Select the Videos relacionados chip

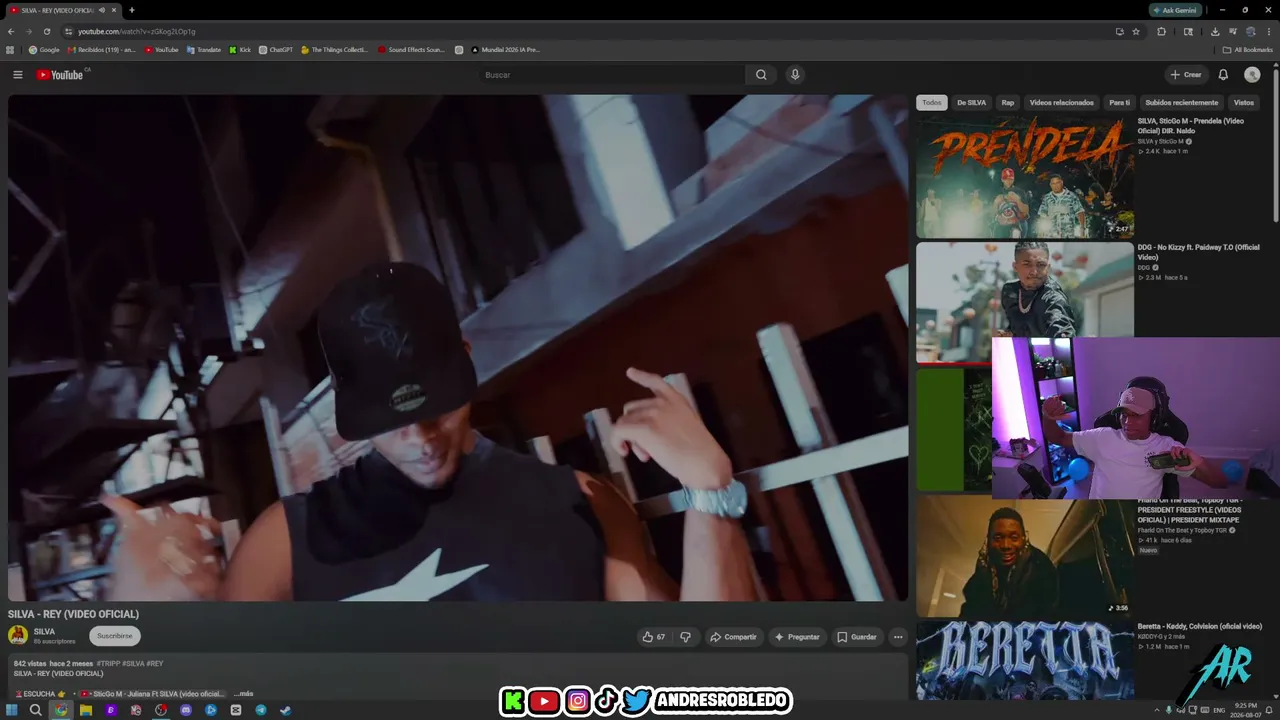coord(1062,102)
